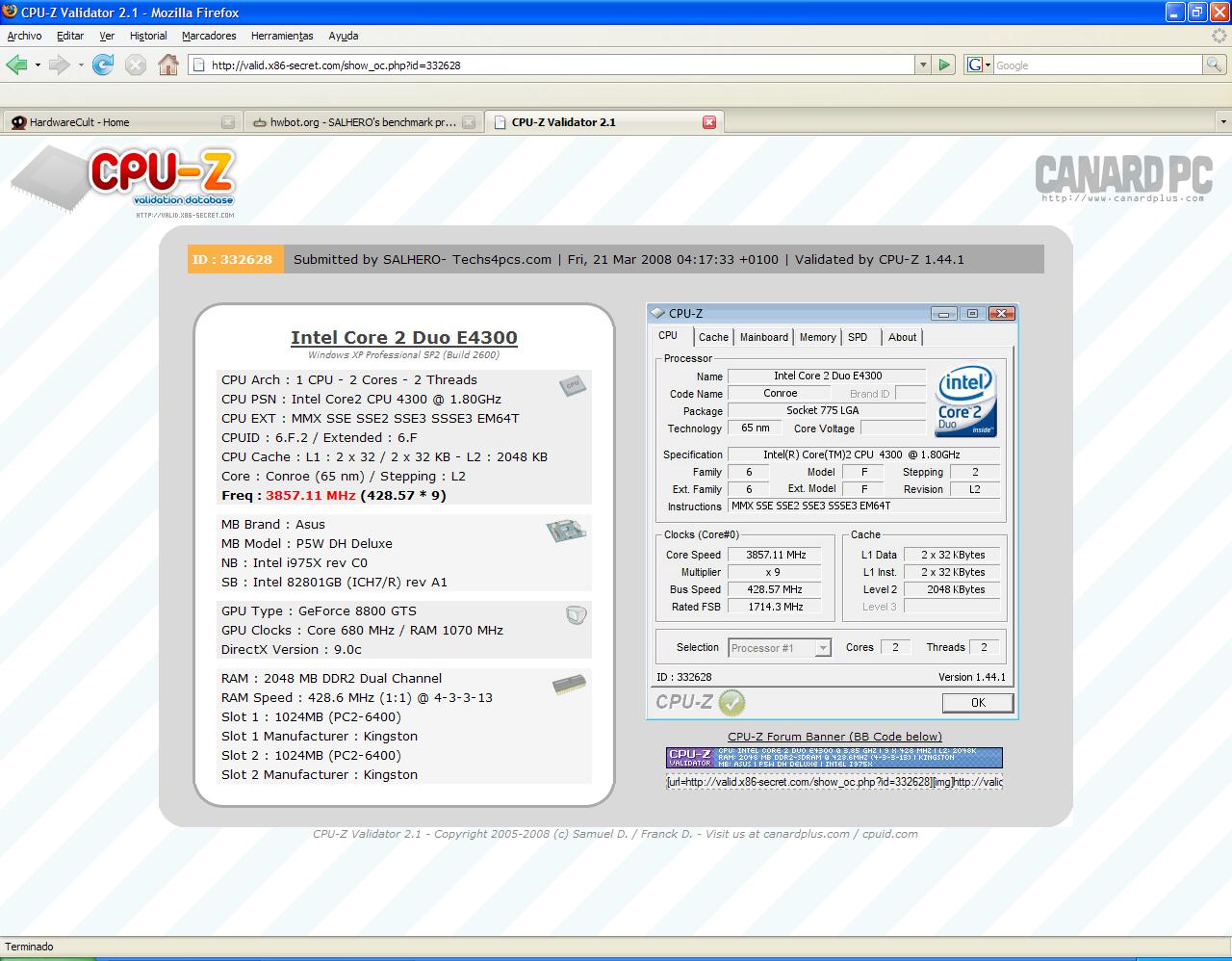Open the Marcadores menu
Image resolution: width=1232 pixels, height=961 pixels.
[209, 36]
